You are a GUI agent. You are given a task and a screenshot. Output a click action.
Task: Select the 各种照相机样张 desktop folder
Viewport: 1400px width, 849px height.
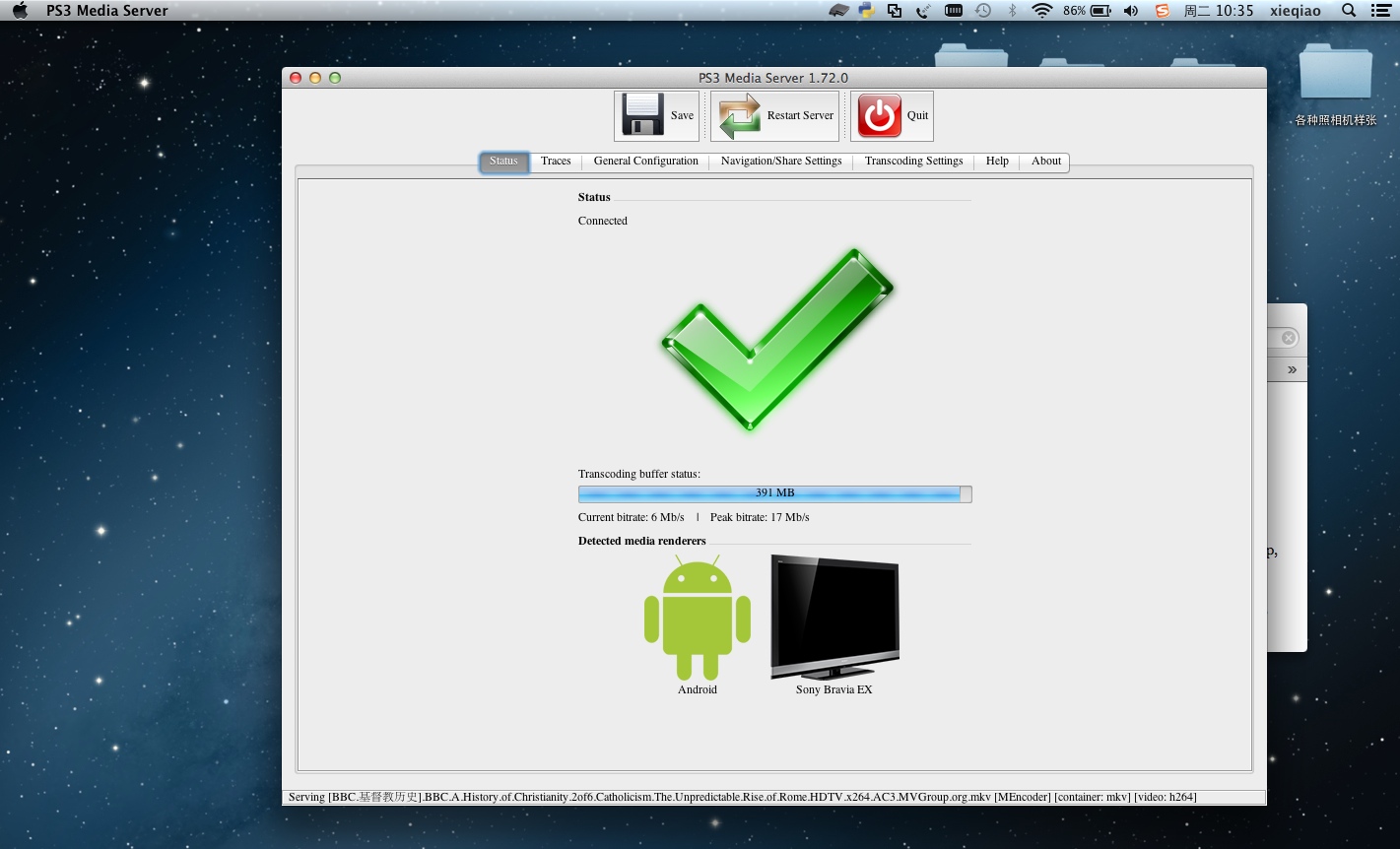1336,85
